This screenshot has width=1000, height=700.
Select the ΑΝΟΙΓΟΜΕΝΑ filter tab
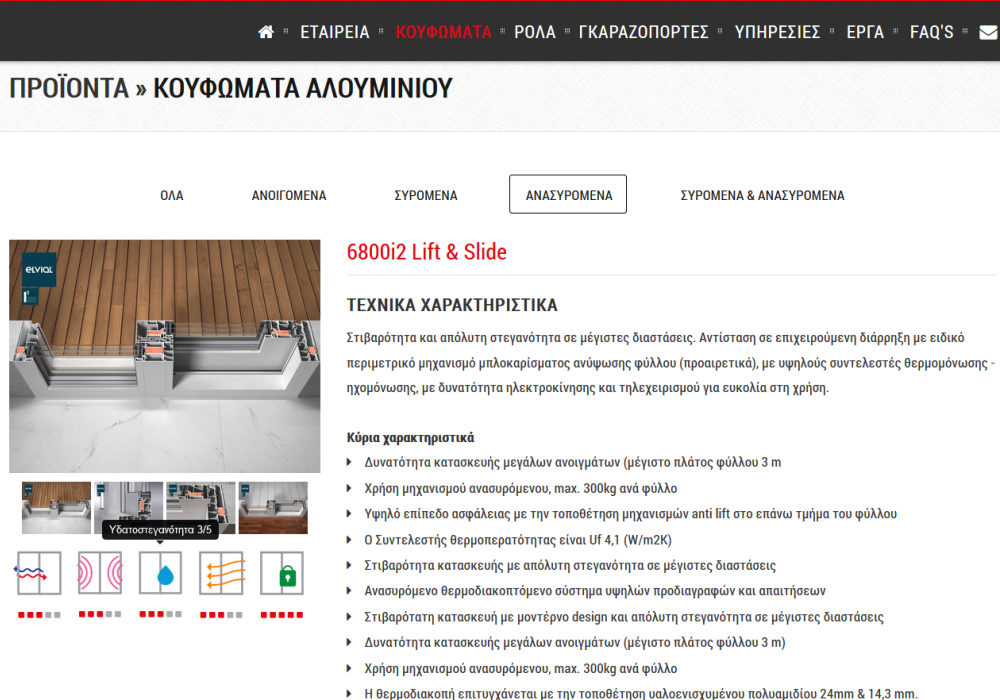pyautogui.click(x=289, y=195)
